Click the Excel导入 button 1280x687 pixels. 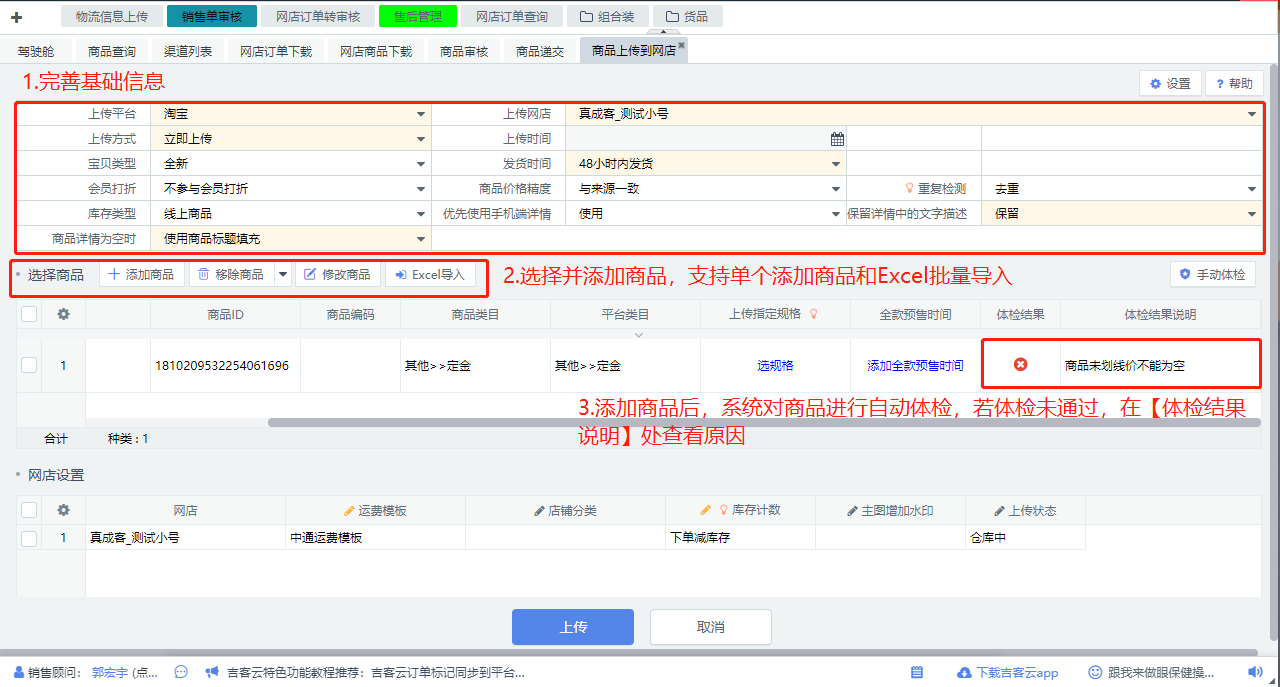(x=430, y=275)
